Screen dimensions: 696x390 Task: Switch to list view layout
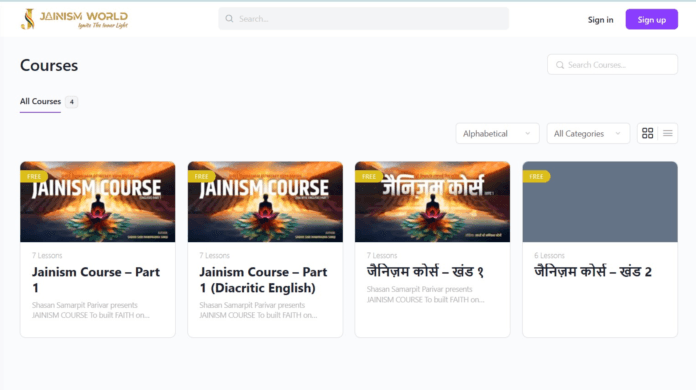[x=668, y=133]
